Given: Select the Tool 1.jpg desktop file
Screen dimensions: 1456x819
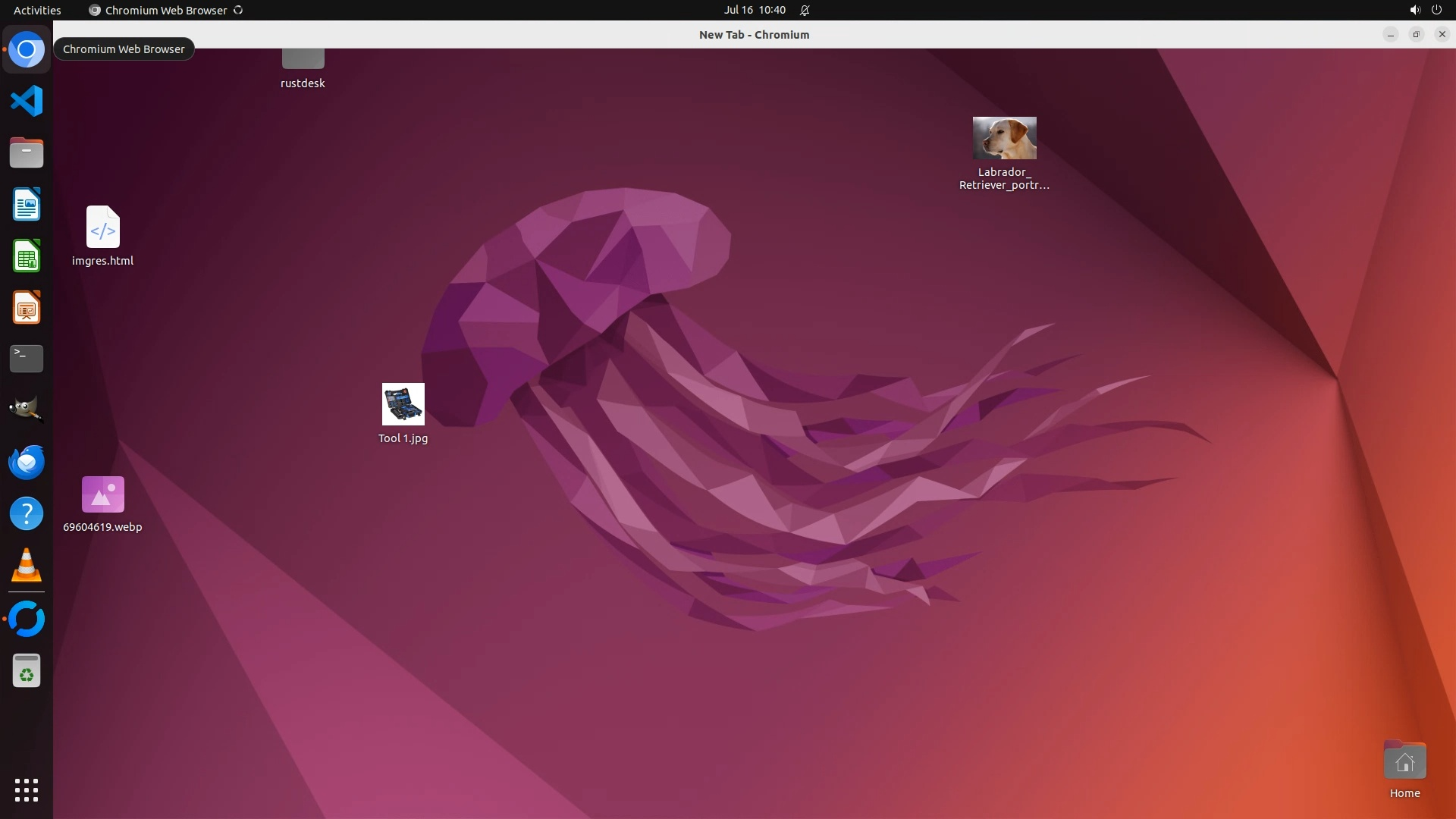Looking at the screenshot, I should pos(403,405).
